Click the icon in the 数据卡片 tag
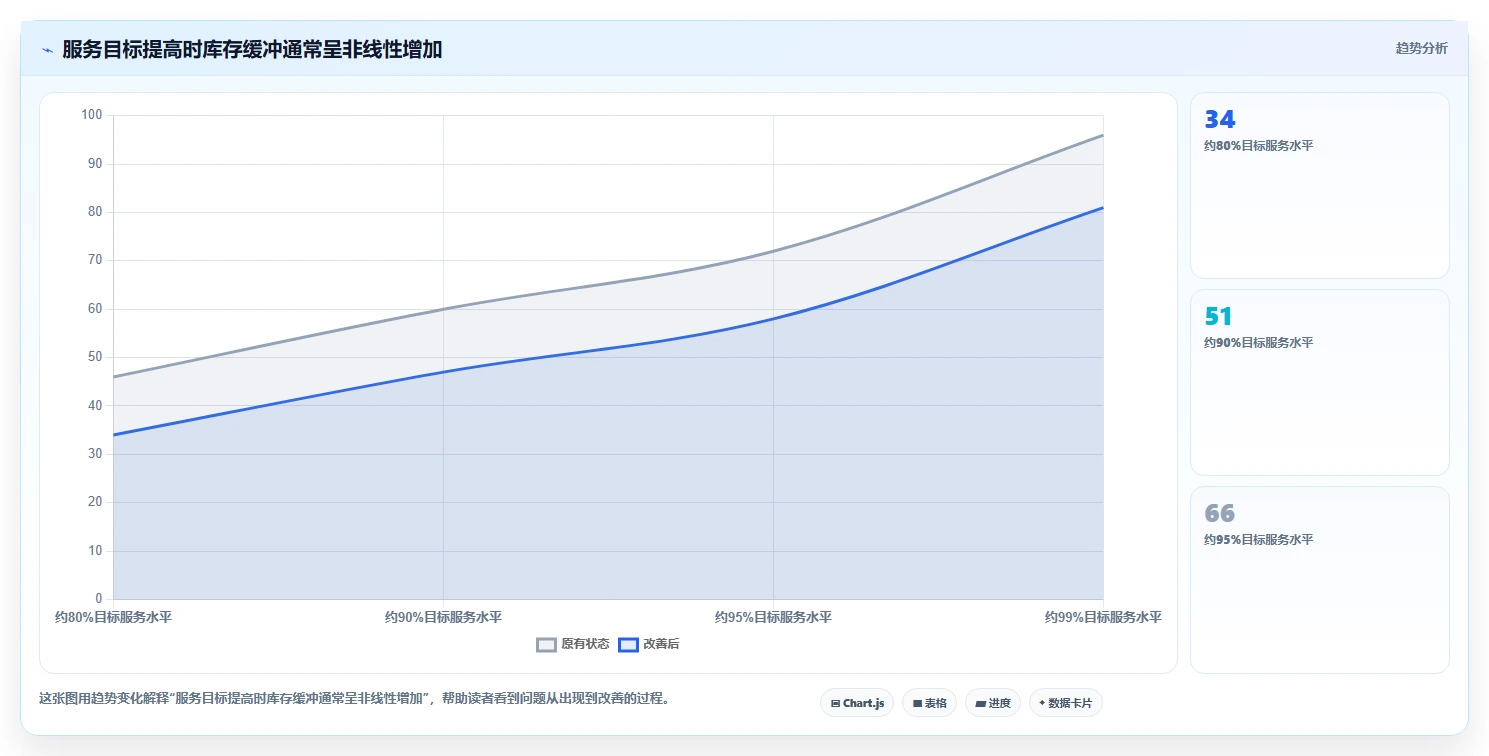1489x756 pixels. point(1042,703)
